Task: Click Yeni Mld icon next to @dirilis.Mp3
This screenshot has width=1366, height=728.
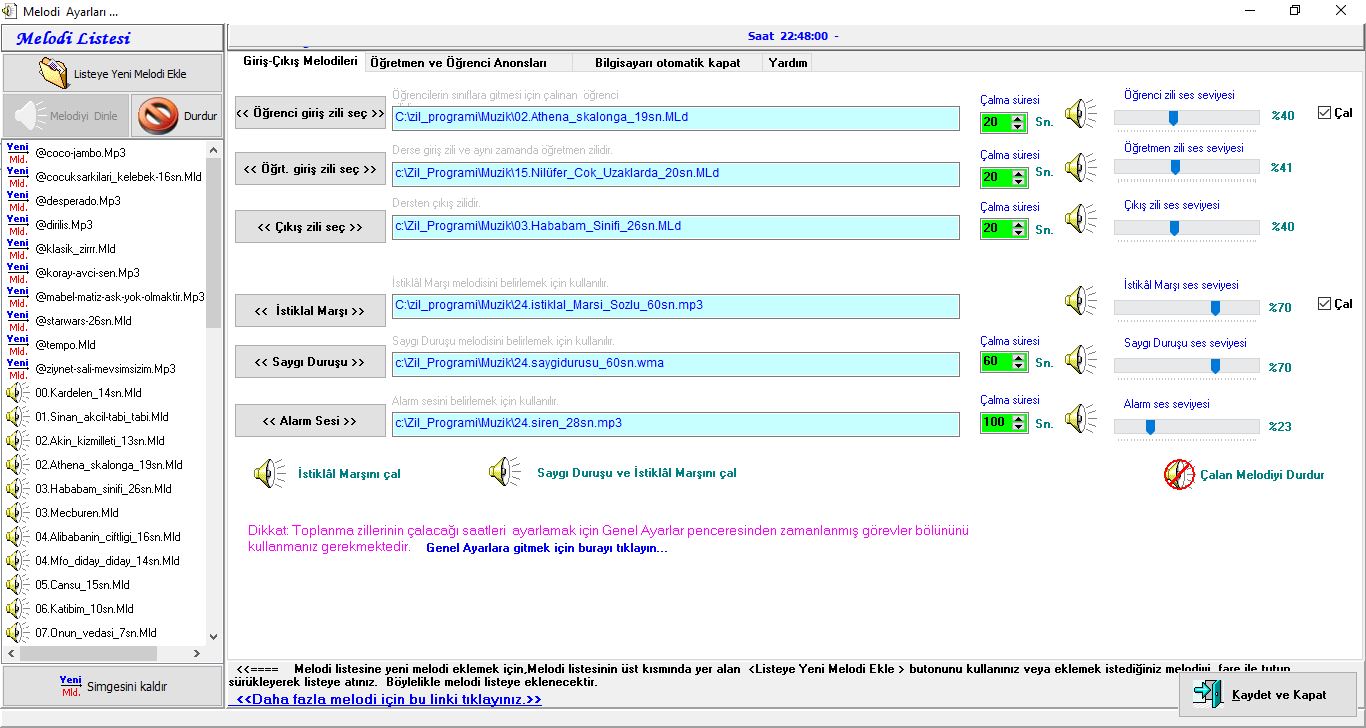Action: pos(17,225)
